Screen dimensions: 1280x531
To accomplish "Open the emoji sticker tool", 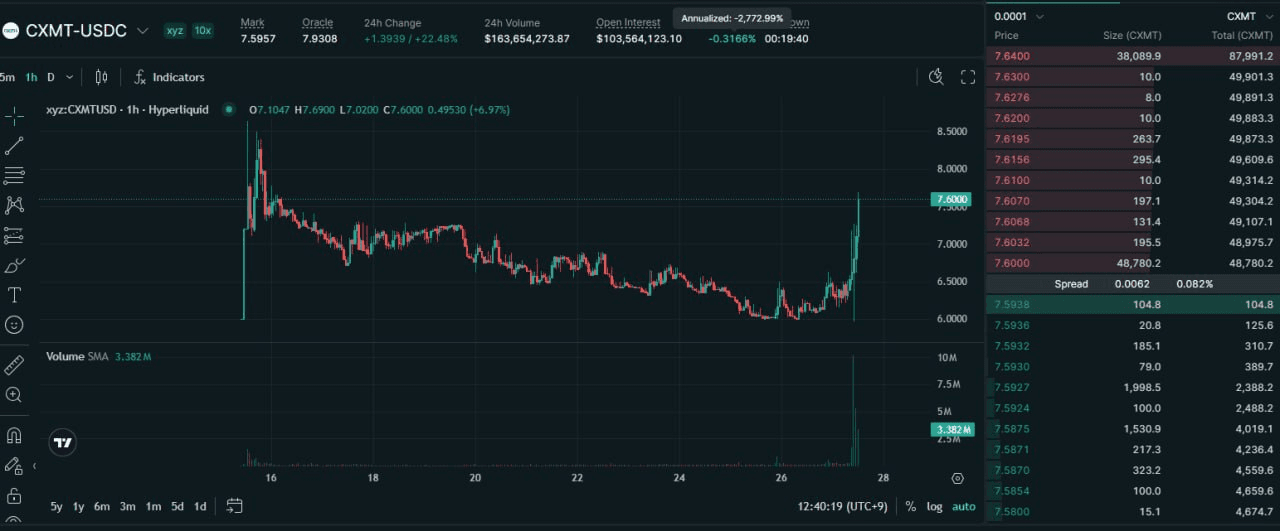I will [14, 325].
